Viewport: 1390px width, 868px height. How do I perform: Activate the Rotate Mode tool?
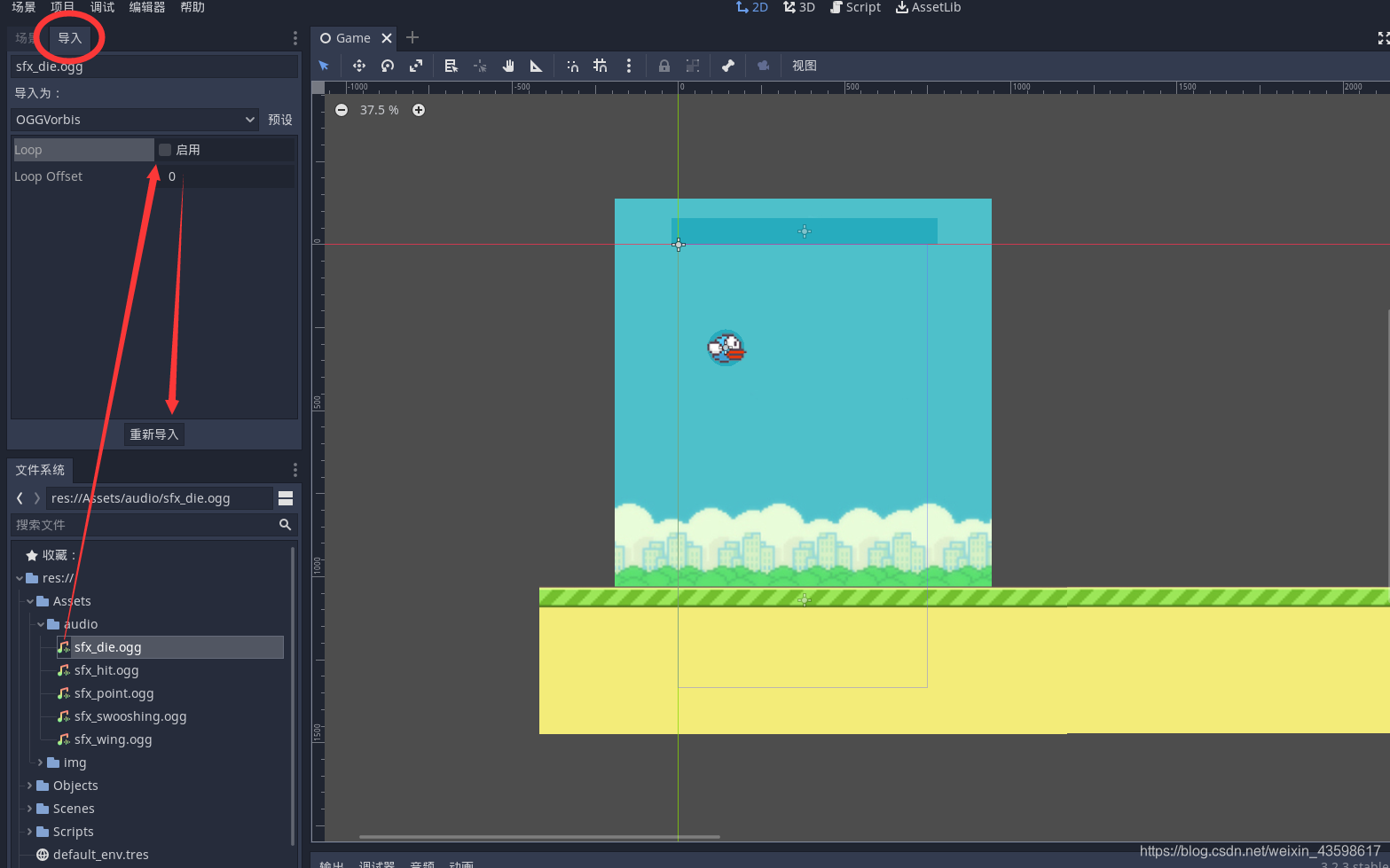pyautogui.click(x=388, y=66)
